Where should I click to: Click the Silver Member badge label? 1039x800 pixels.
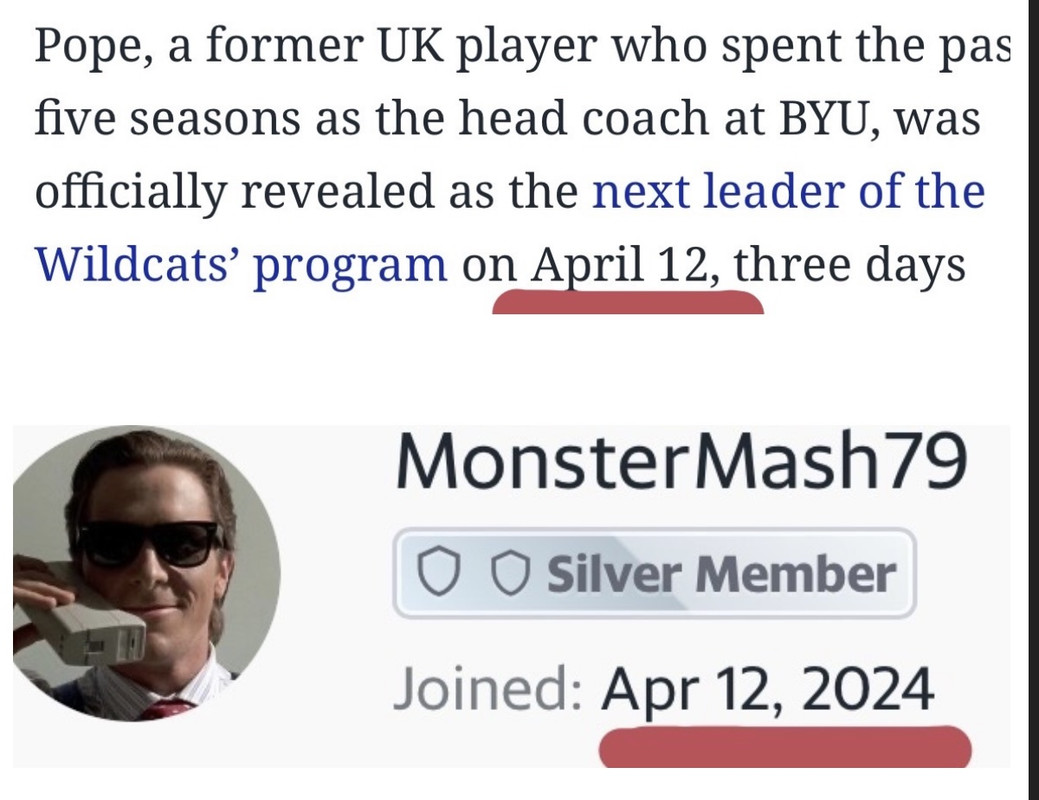coord(722,574)
